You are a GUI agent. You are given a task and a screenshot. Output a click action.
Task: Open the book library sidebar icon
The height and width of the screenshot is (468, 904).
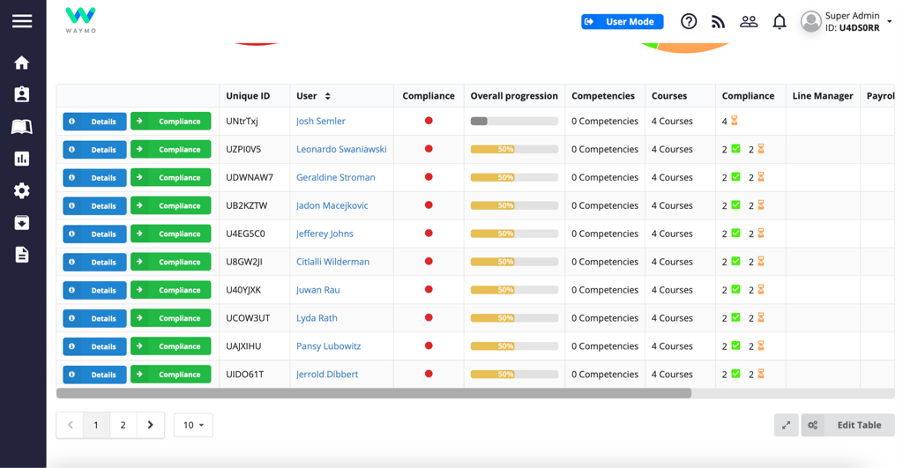pyautogui.click(x=22, y=127)
